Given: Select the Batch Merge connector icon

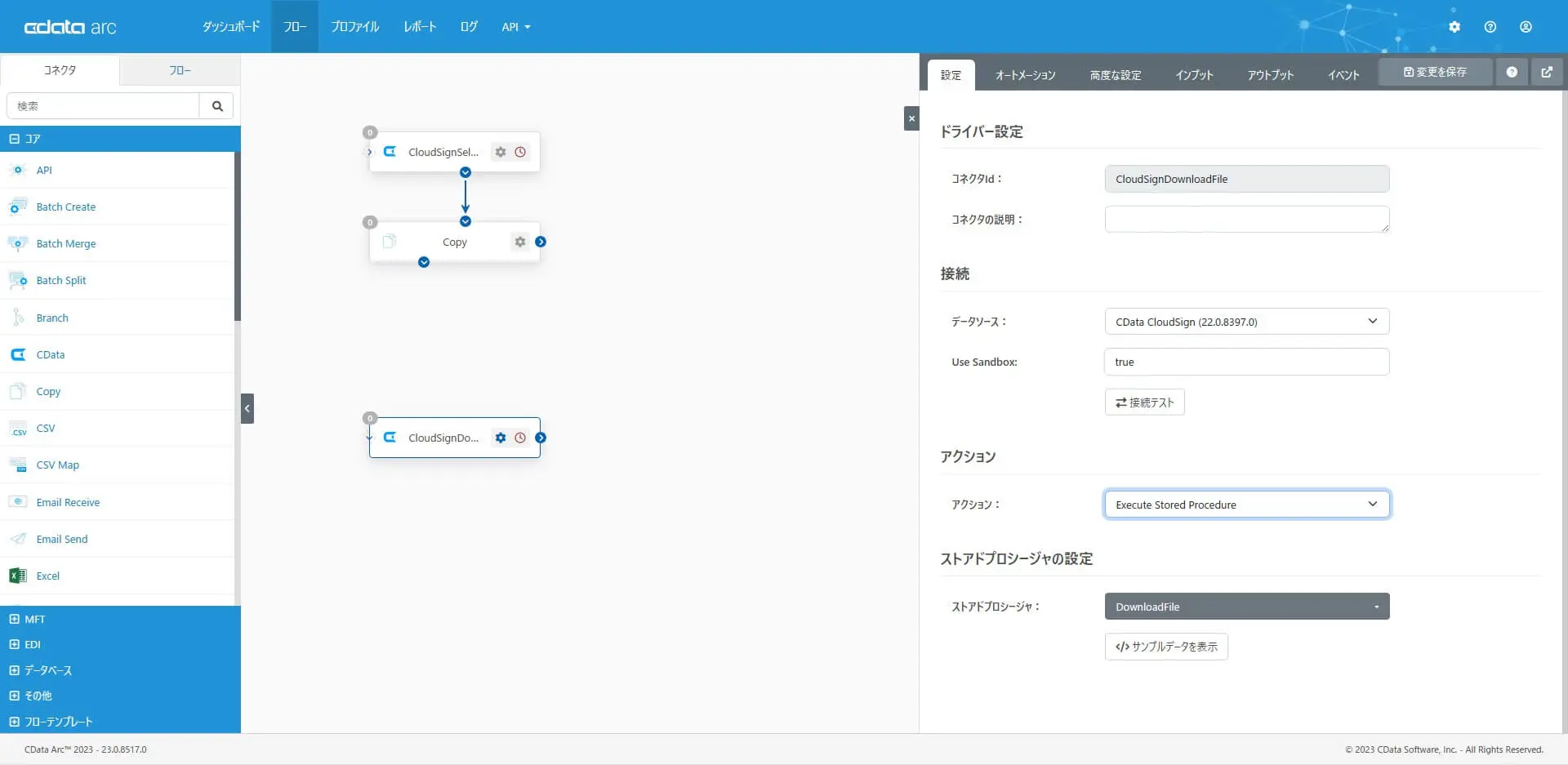Looking at the screenshot, I should (x=17, y=243).
